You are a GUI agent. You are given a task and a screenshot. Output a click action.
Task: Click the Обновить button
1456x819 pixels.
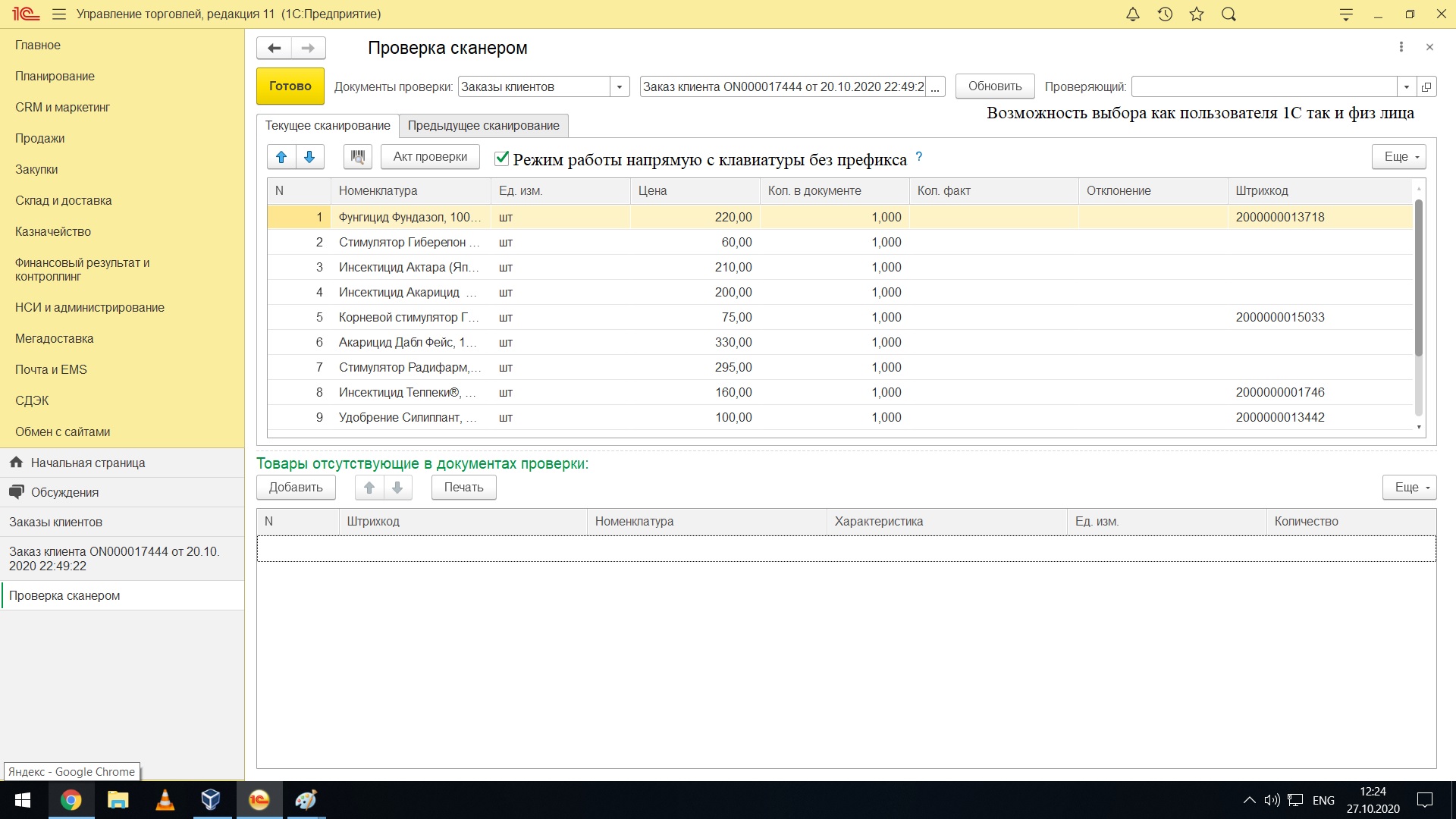(x=995, y=86)
